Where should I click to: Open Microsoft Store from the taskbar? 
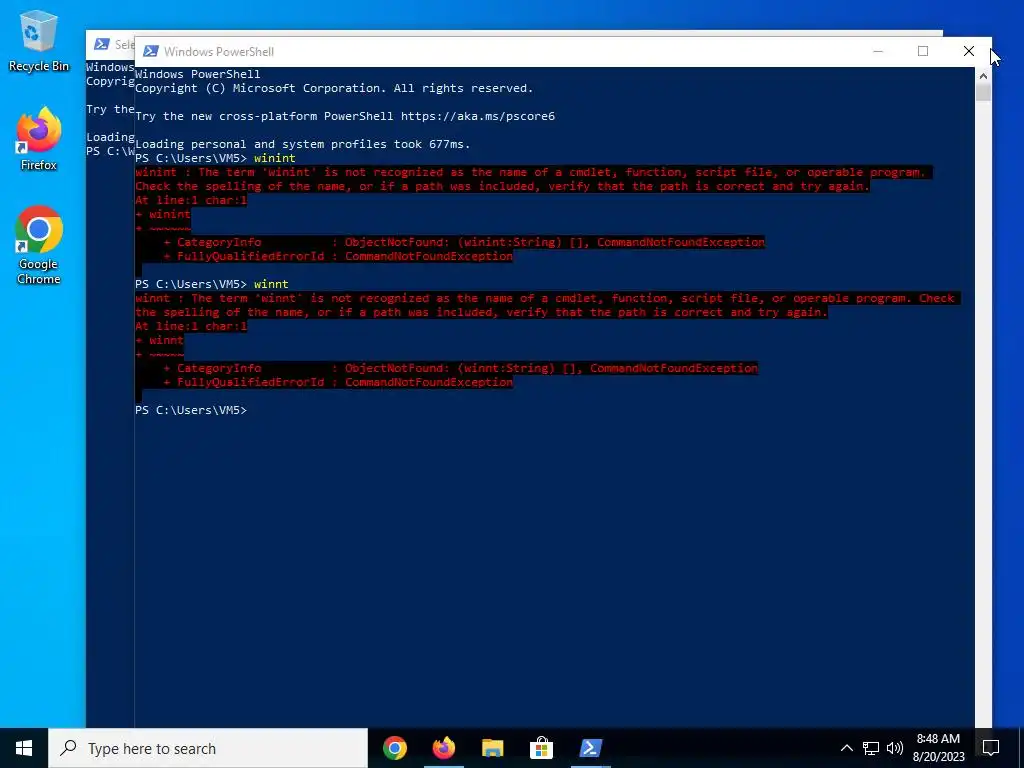click(541, 748)
